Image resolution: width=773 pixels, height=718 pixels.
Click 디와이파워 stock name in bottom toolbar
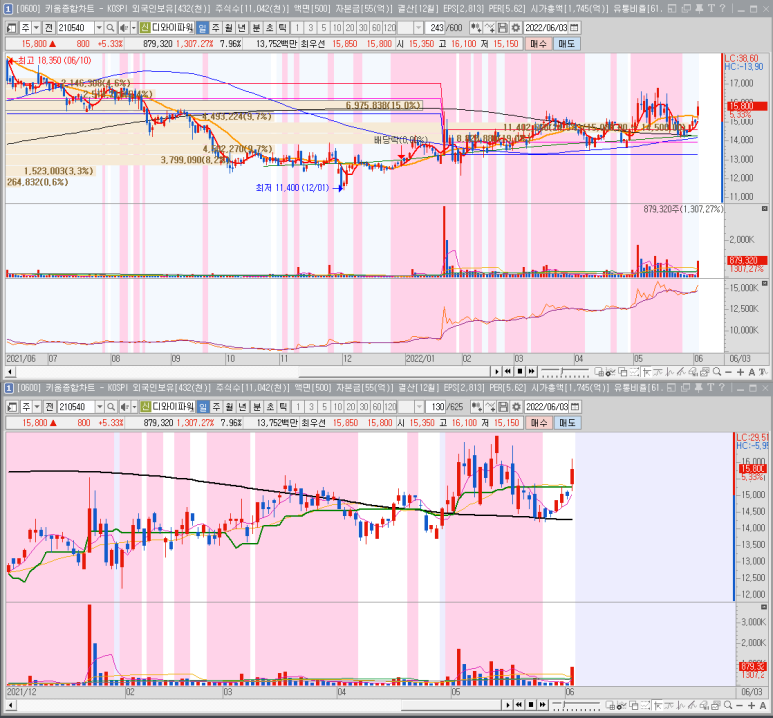173,407
